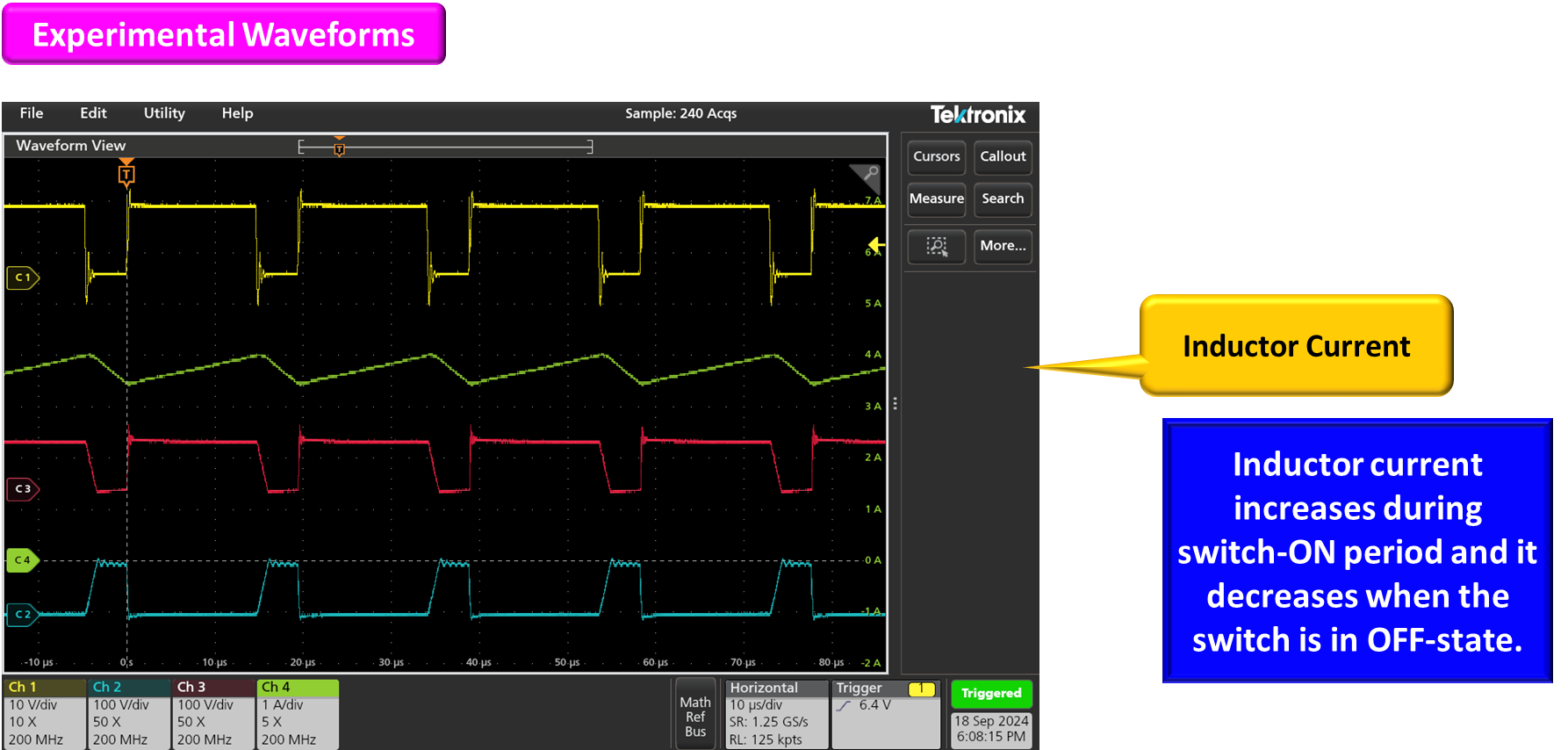1568x750 pixels.
Task: Click the Waveform View title
Action: pyautogui.click(x=71, y=146)
